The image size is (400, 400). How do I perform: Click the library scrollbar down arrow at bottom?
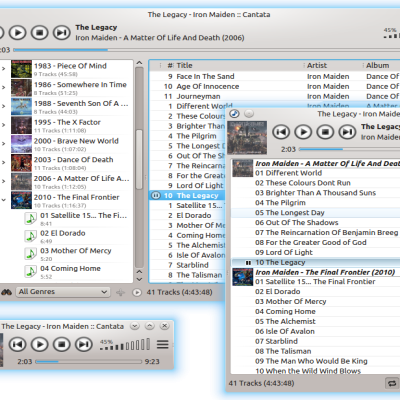(x=139, y=279)
